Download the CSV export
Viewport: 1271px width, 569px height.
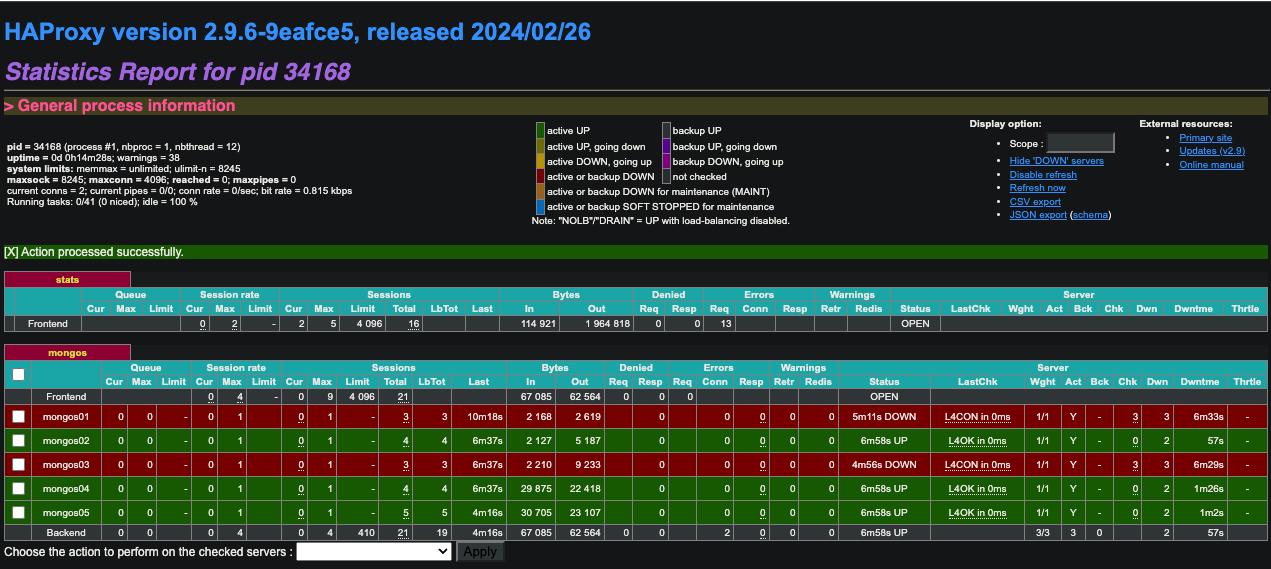[x=1035, y=202]
